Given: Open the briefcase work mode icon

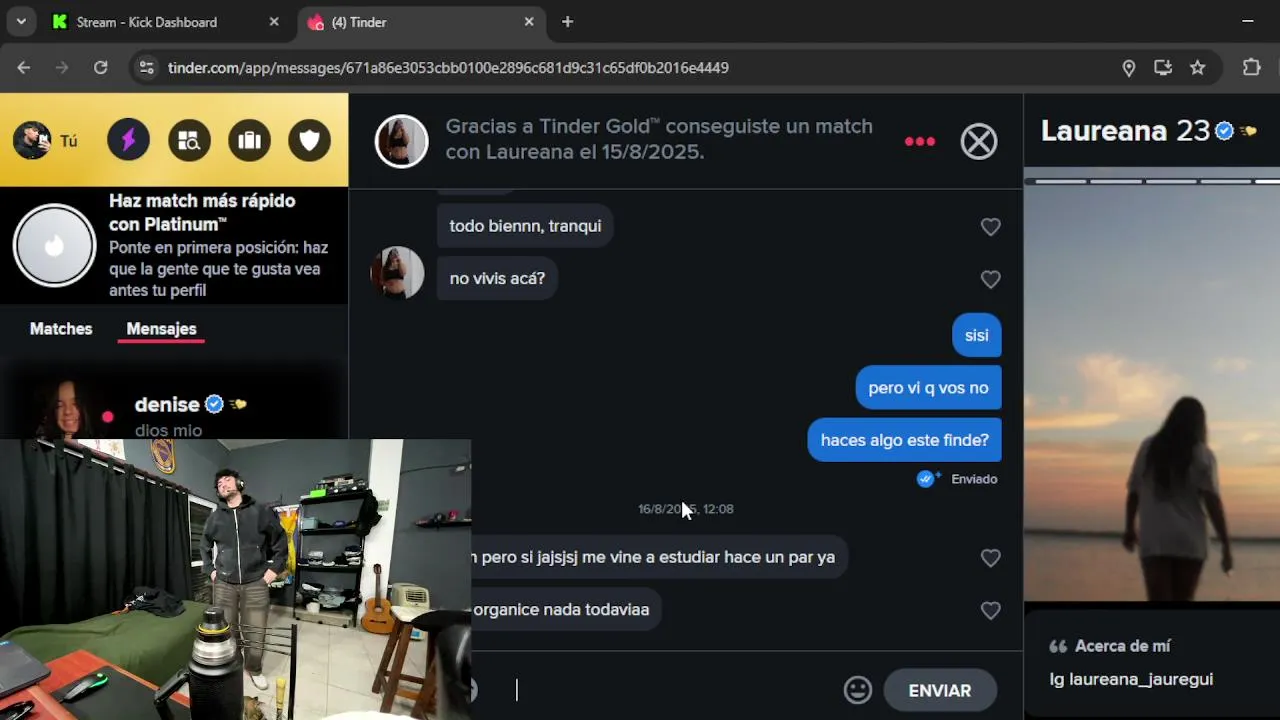Looking at the screenshot, I should tap(249, 140).
